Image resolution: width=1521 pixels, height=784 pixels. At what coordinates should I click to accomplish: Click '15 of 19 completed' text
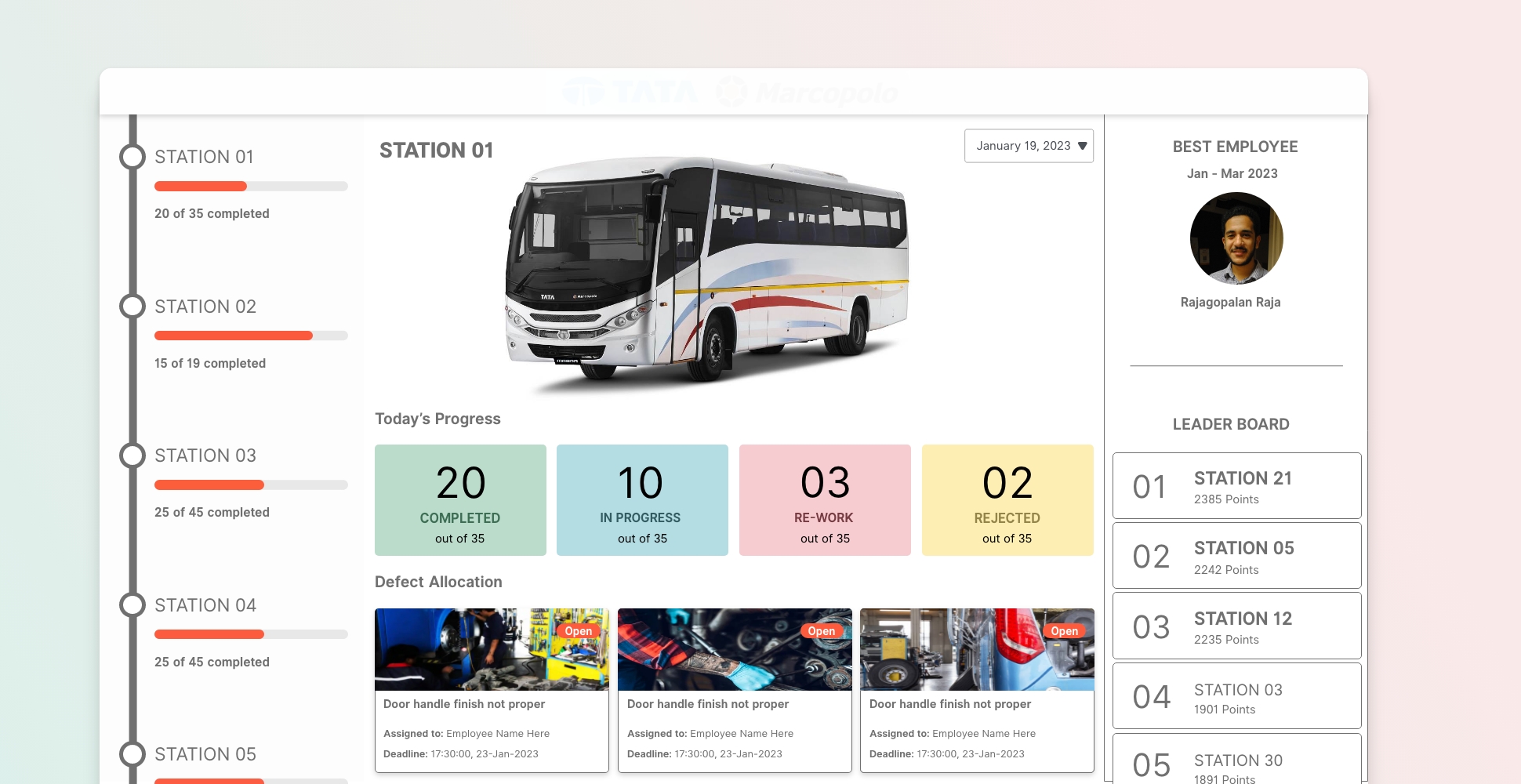(210, 363)
